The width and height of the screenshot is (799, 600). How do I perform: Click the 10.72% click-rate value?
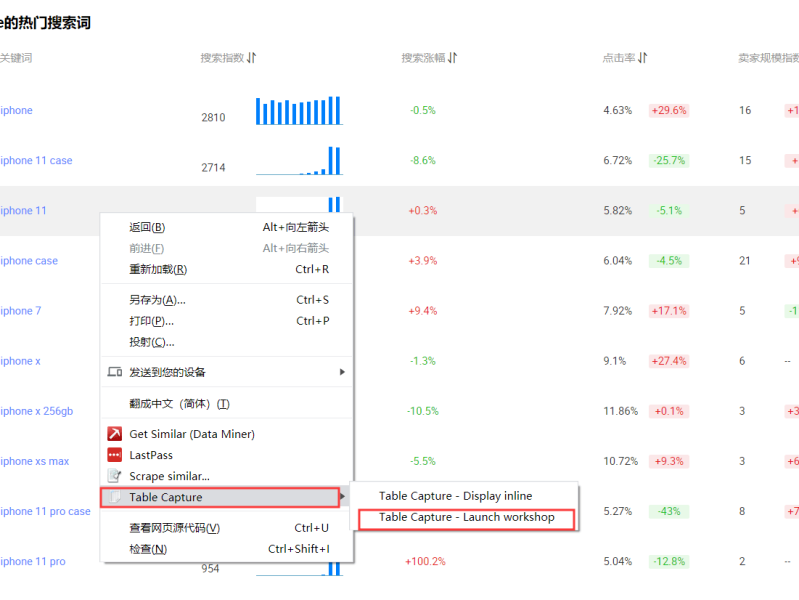tap(621, 461)
